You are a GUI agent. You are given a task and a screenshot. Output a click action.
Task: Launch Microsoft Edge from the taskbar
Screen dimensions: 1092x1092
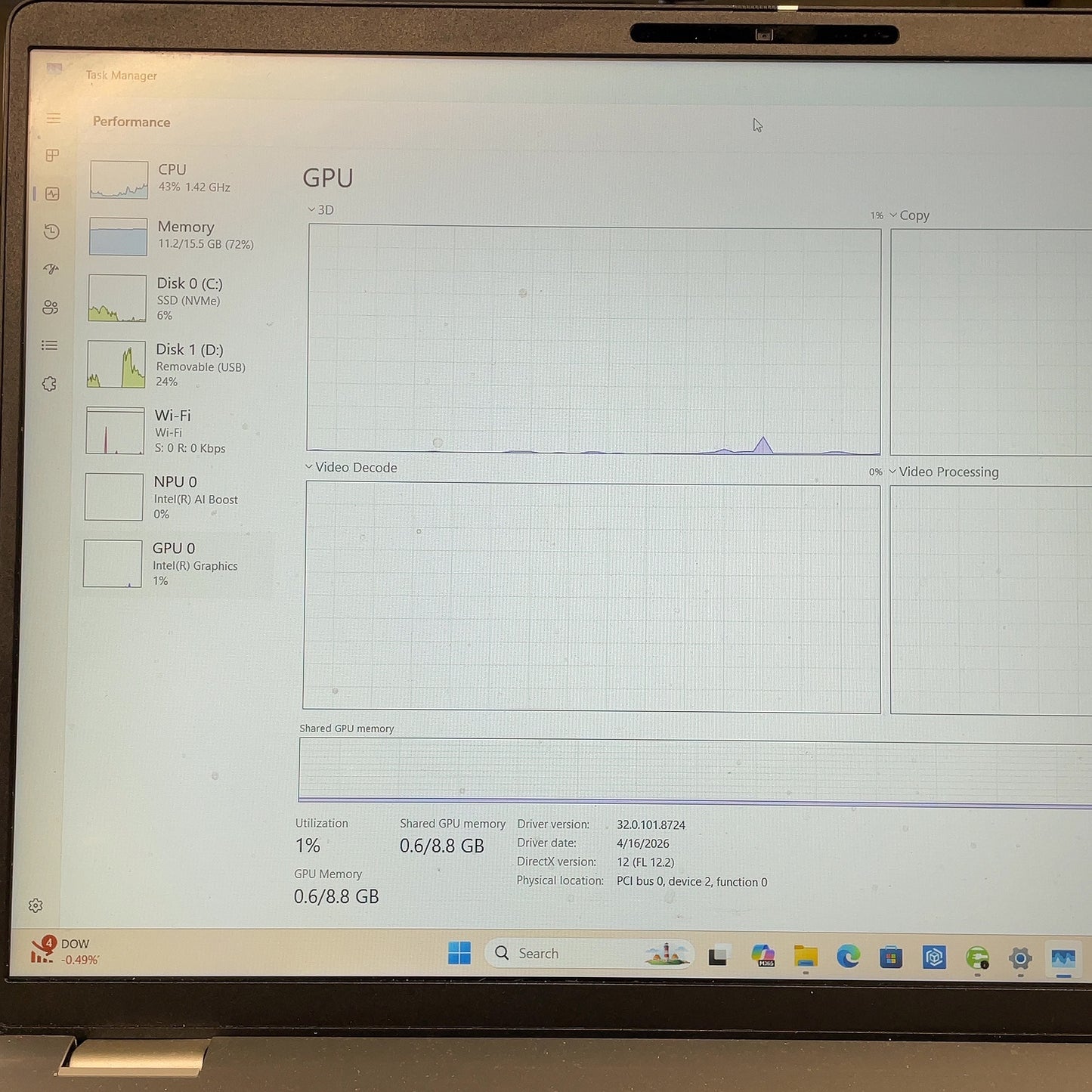pyautogui.click(x=848, y=957)
